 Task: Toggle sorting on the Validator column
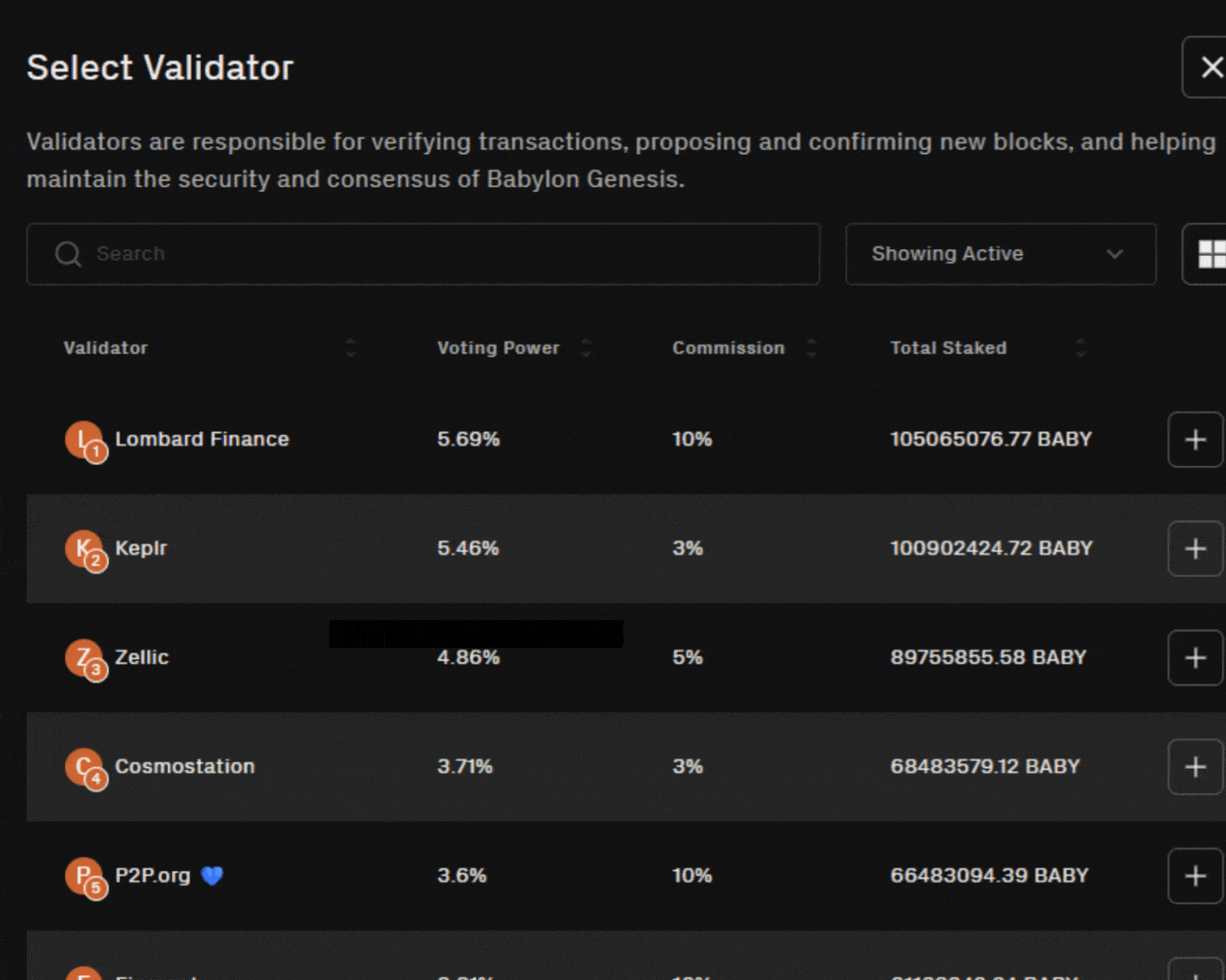pyautogui.click(x=351, y=348)
